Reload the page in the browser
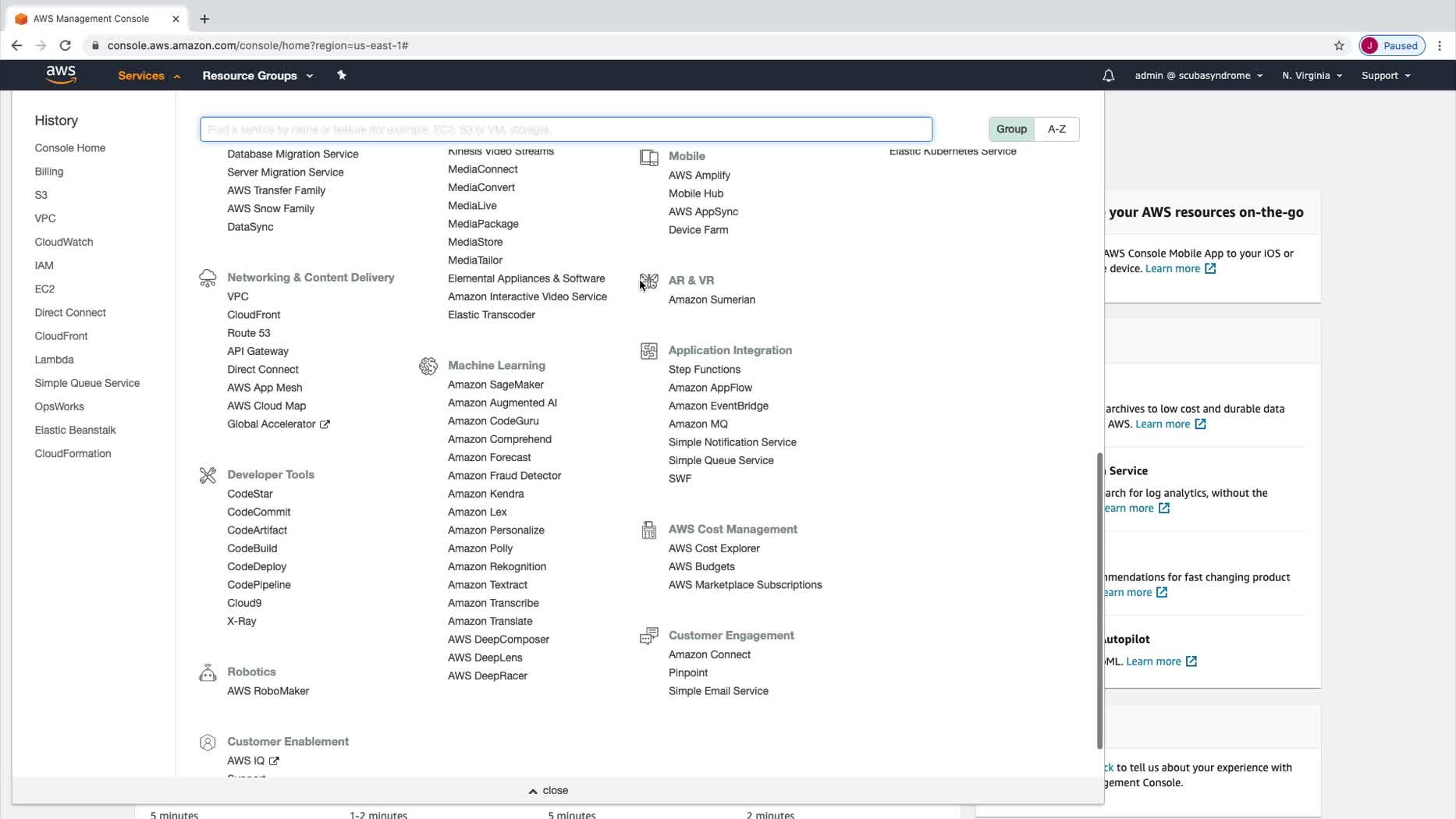1456x819 pixels. click(x=66, y=45)
